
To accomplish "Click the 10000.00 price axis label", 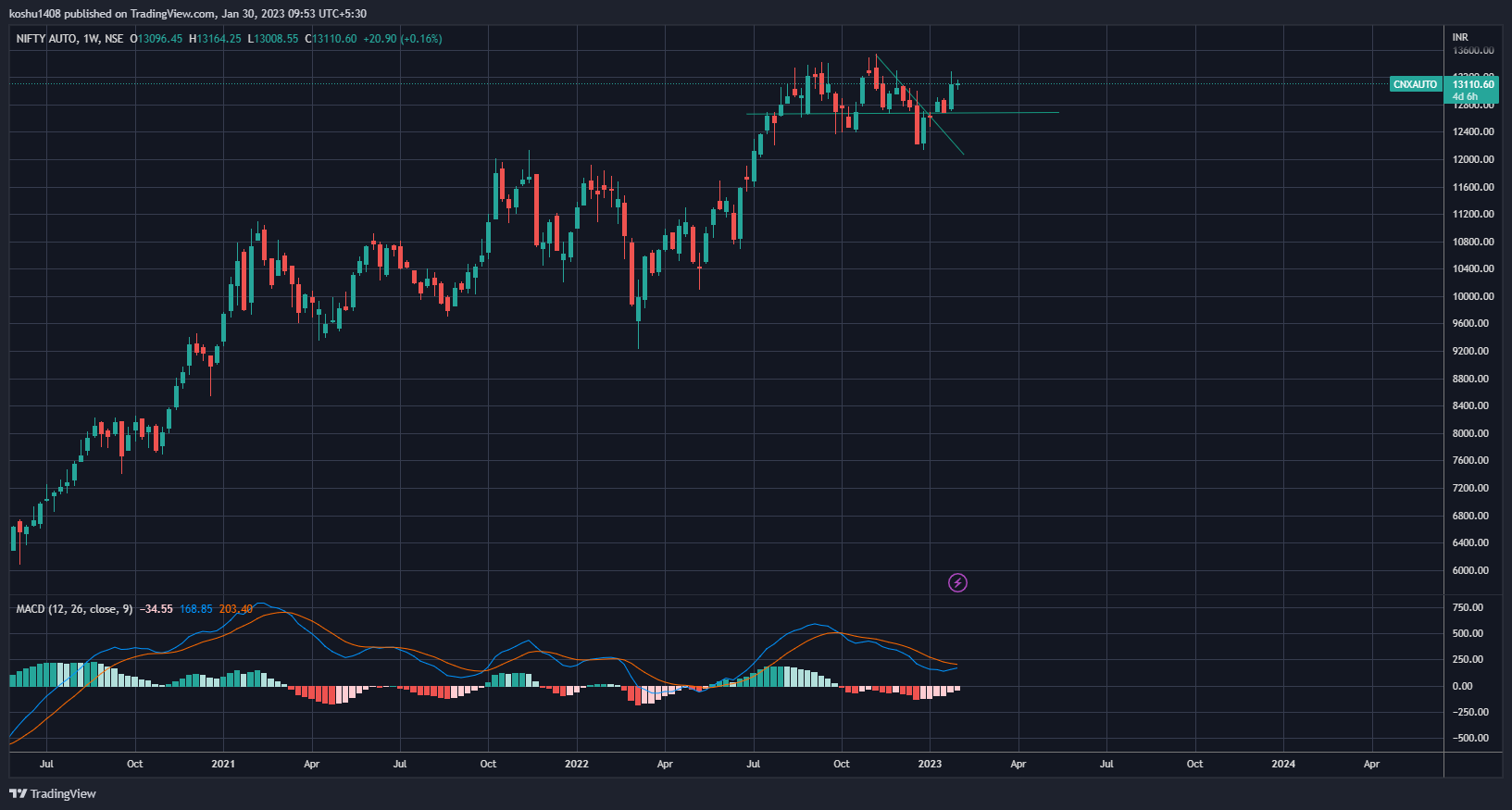I will pyautogui.click(x=1473, y=296).
